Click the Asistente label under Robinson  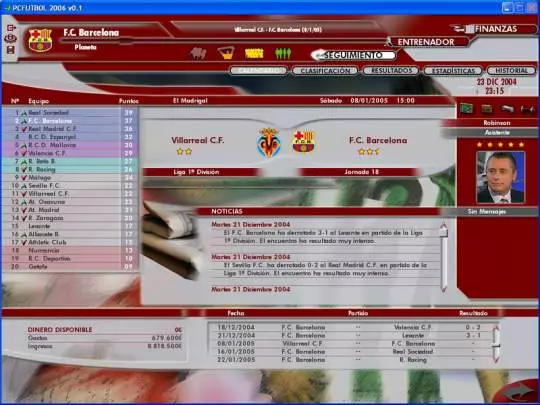coord(497,132)
